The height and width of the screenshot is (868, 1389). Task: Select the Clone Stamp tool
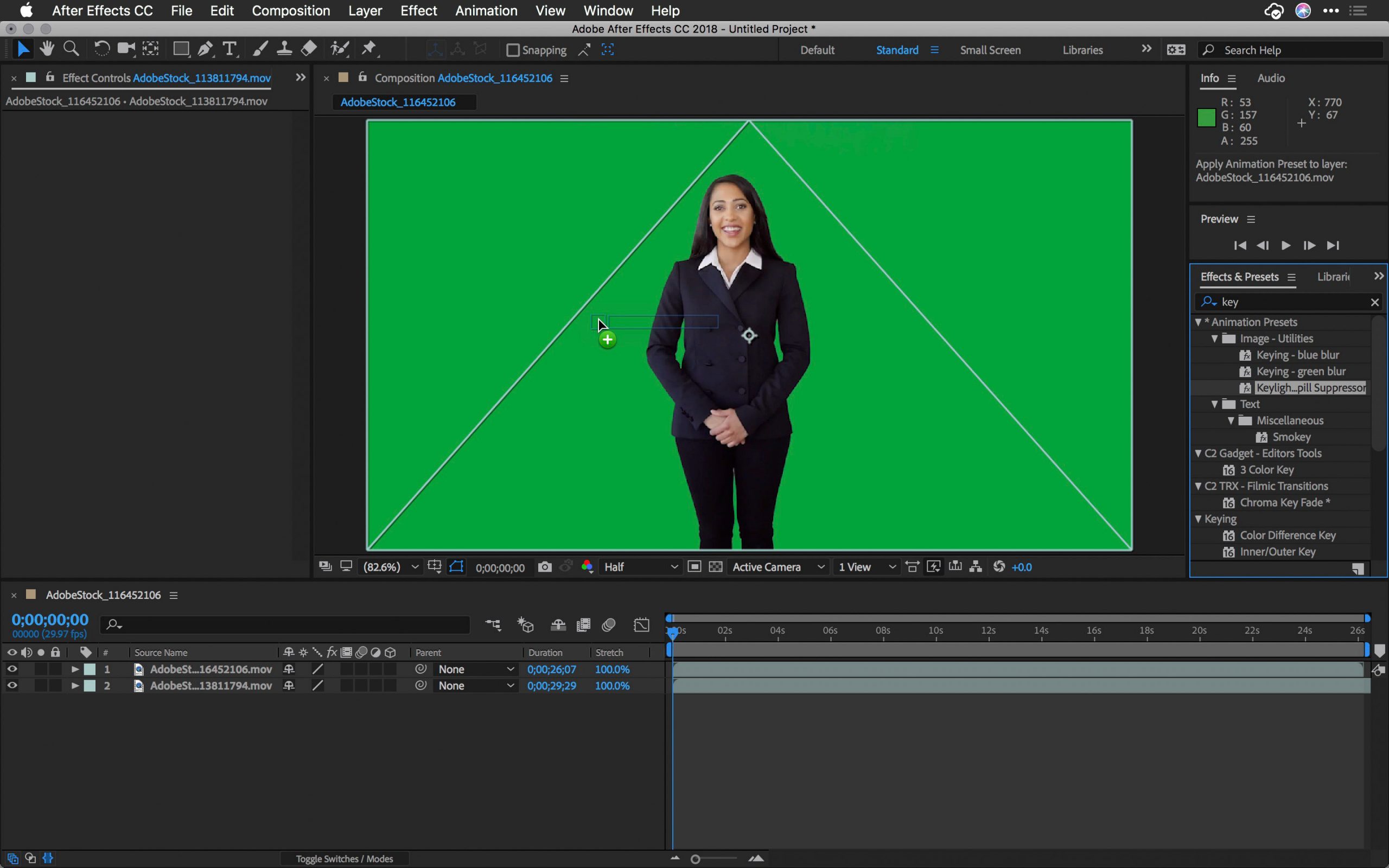point(284,49)
